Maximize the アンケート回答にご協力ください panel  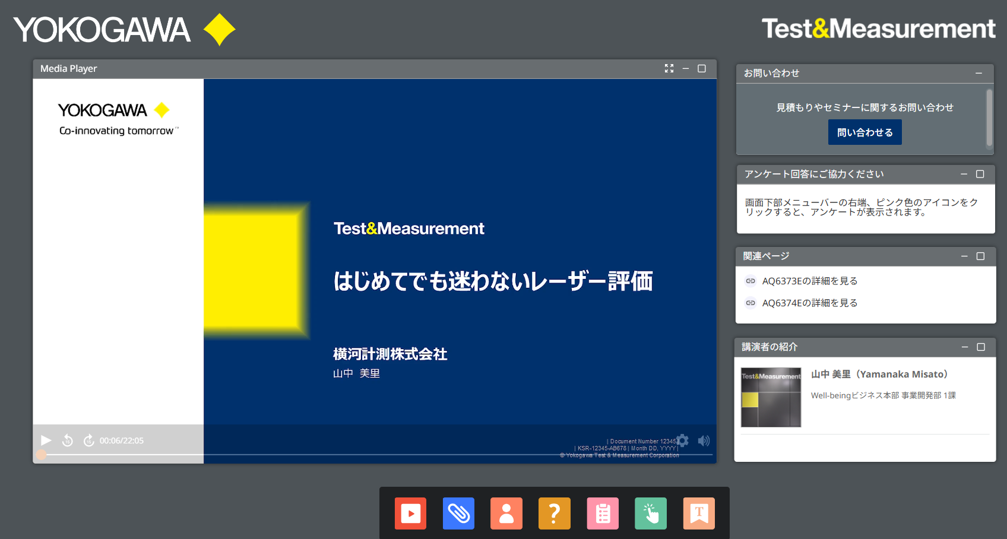coord(980,174)
